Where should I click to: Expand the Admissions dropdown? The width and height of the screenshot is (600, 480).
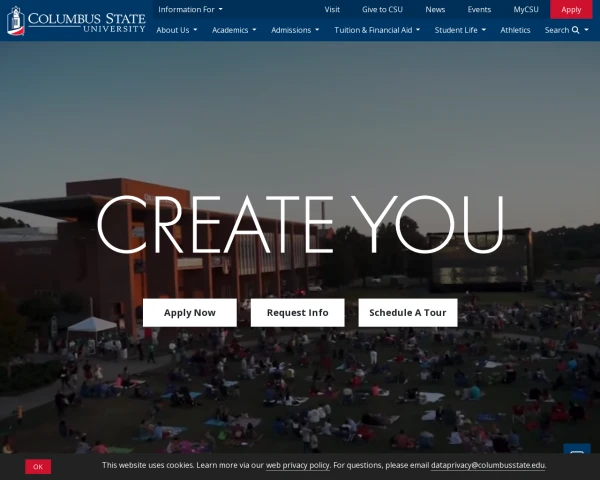(295, 30)
